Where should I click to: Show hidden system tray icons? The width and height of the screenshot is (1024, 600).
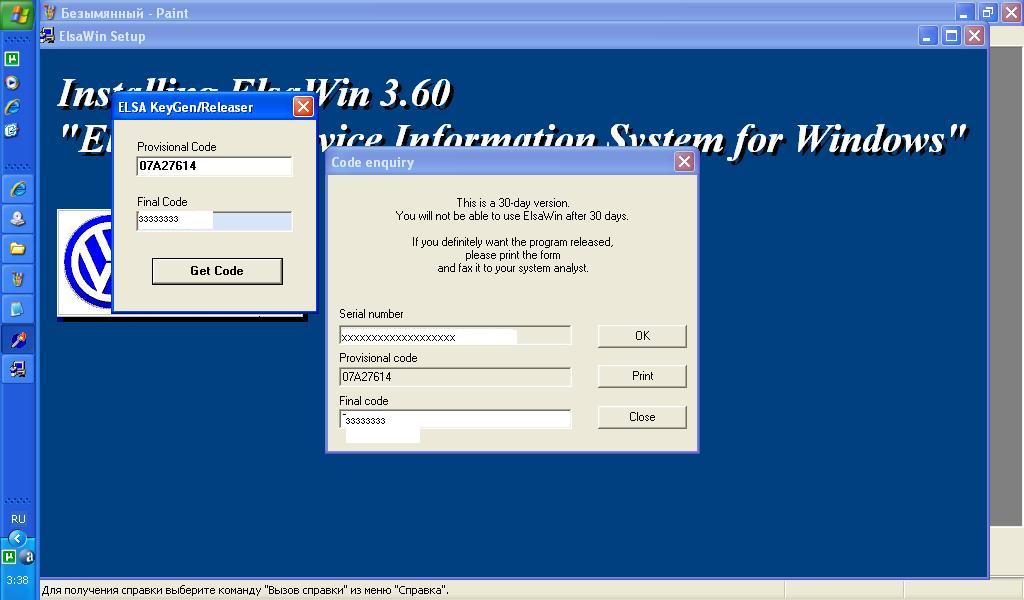(x=17, y=538)
